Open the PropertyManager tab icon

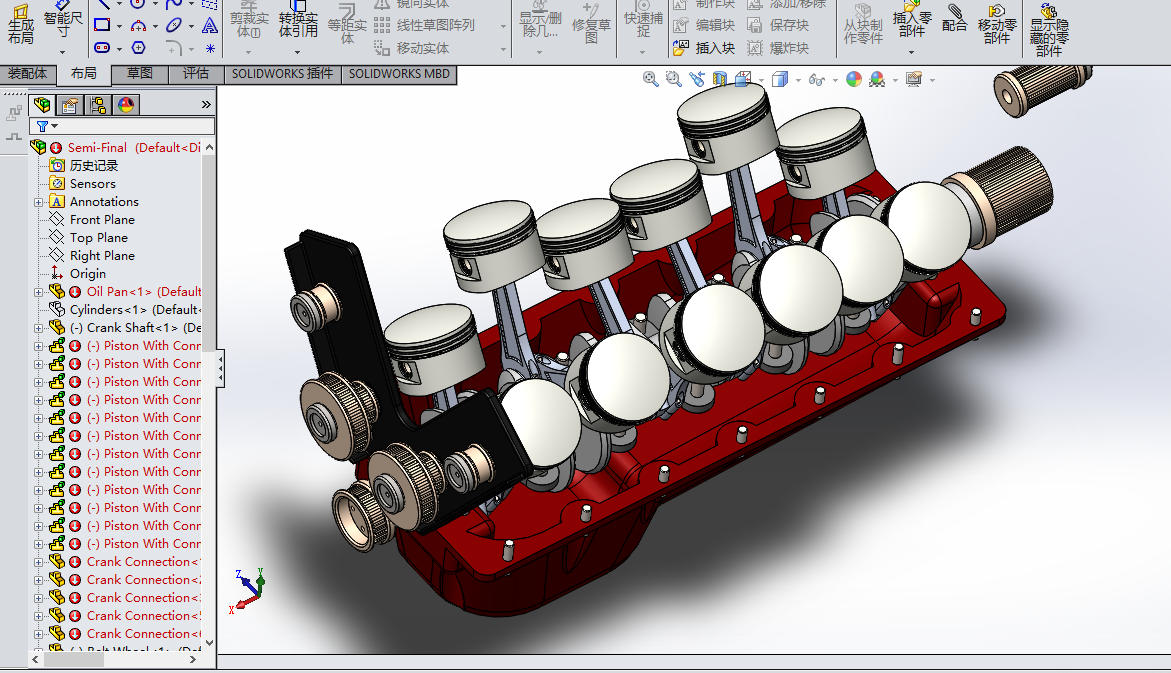click(x=70, y=104)
